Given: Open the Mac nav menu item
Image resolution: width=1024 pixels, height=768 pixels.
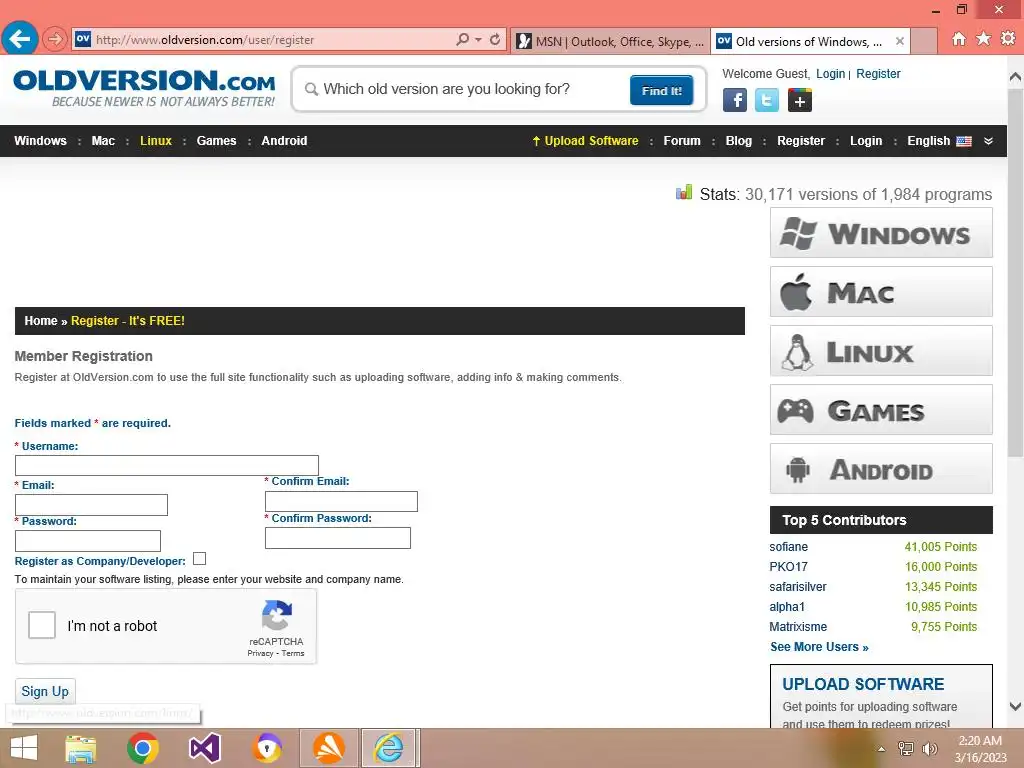Looking at the screenshot, I should click(103, 140).
